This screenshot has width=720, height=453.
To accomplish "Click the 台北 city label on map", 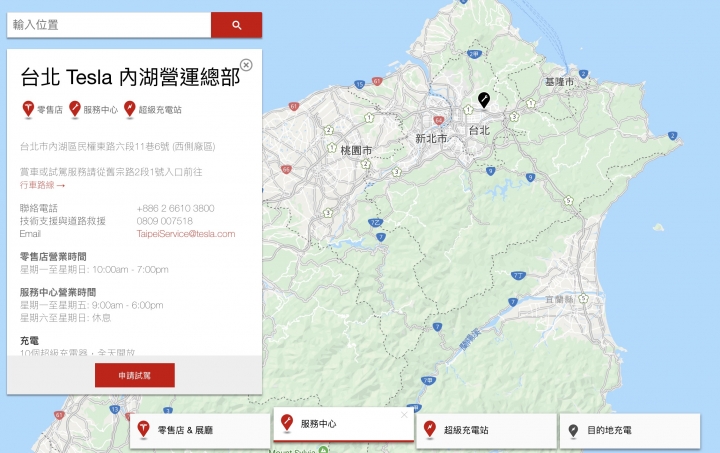I will [x=479, y=130].
